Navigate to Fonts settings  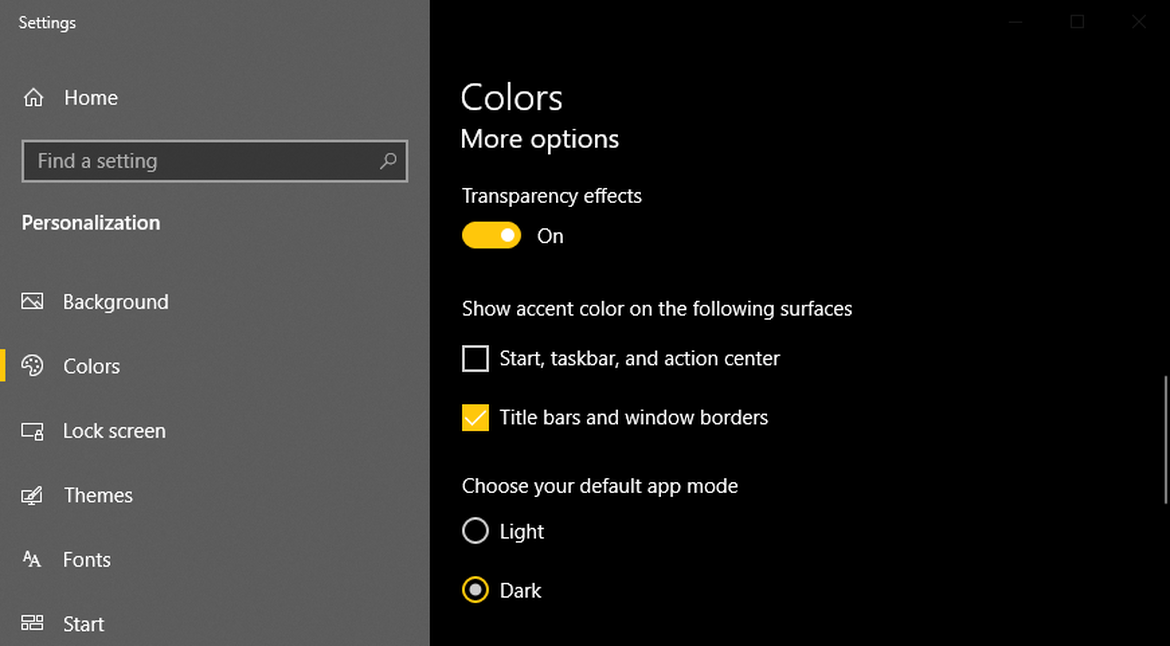coord(87,560)
